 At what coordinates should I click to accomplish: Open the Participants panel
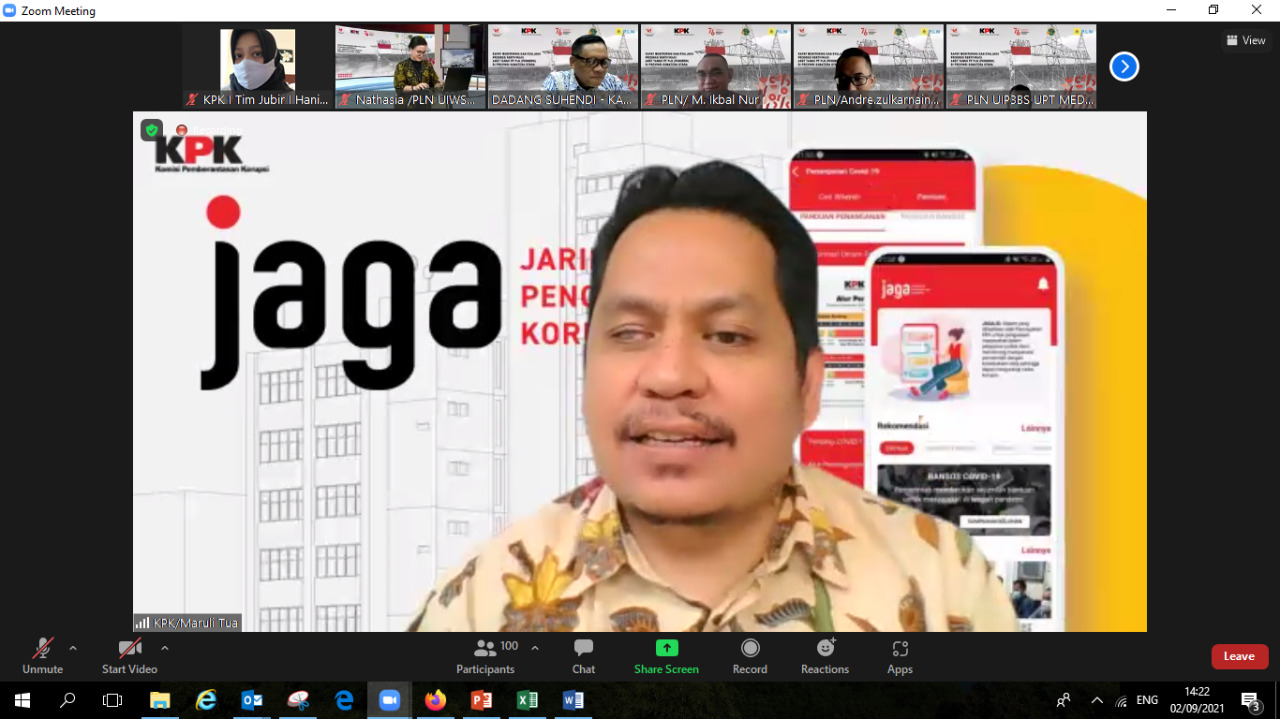pos(486,656)
